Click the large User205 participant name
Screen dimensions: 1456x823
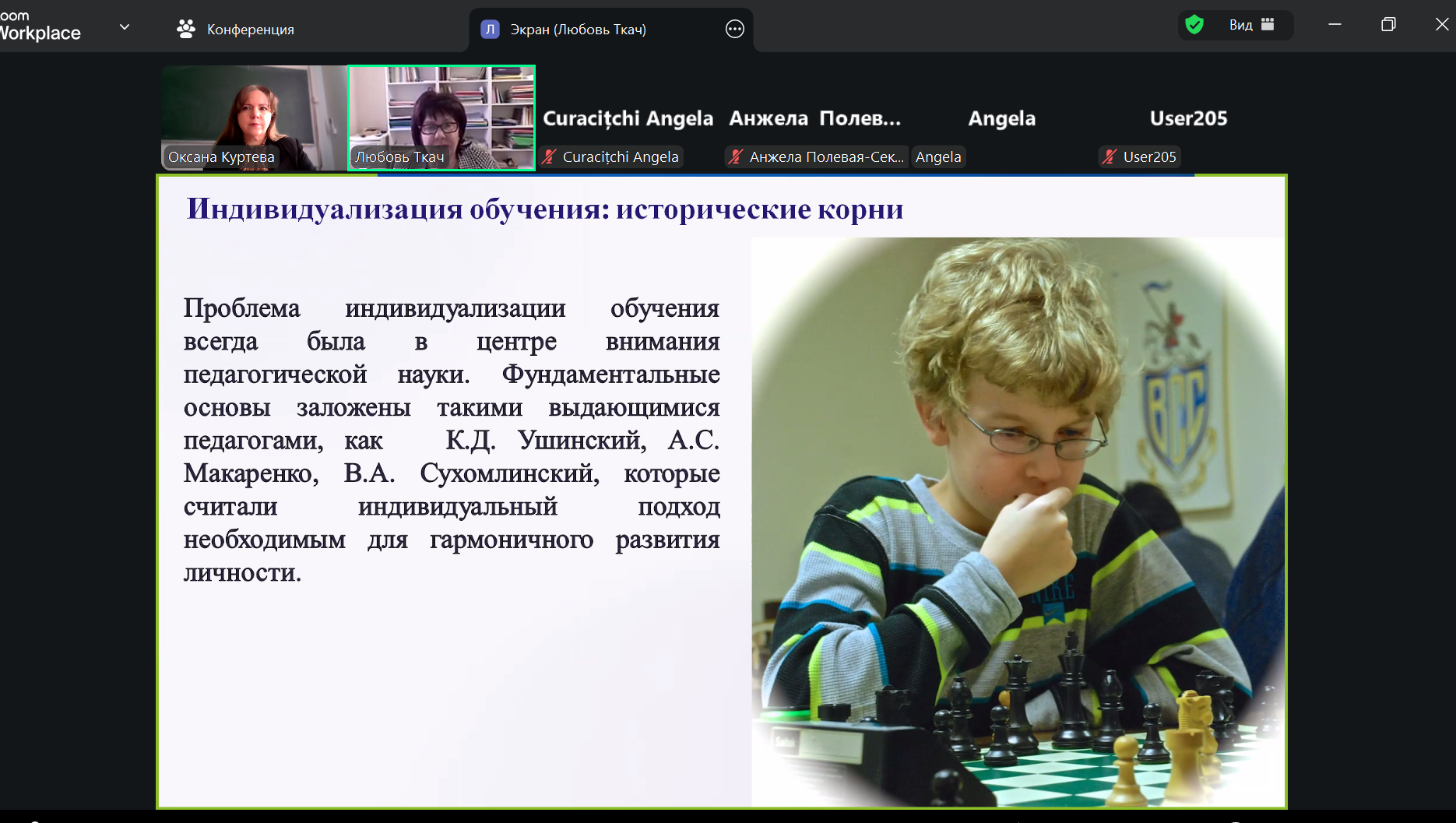1188,118
